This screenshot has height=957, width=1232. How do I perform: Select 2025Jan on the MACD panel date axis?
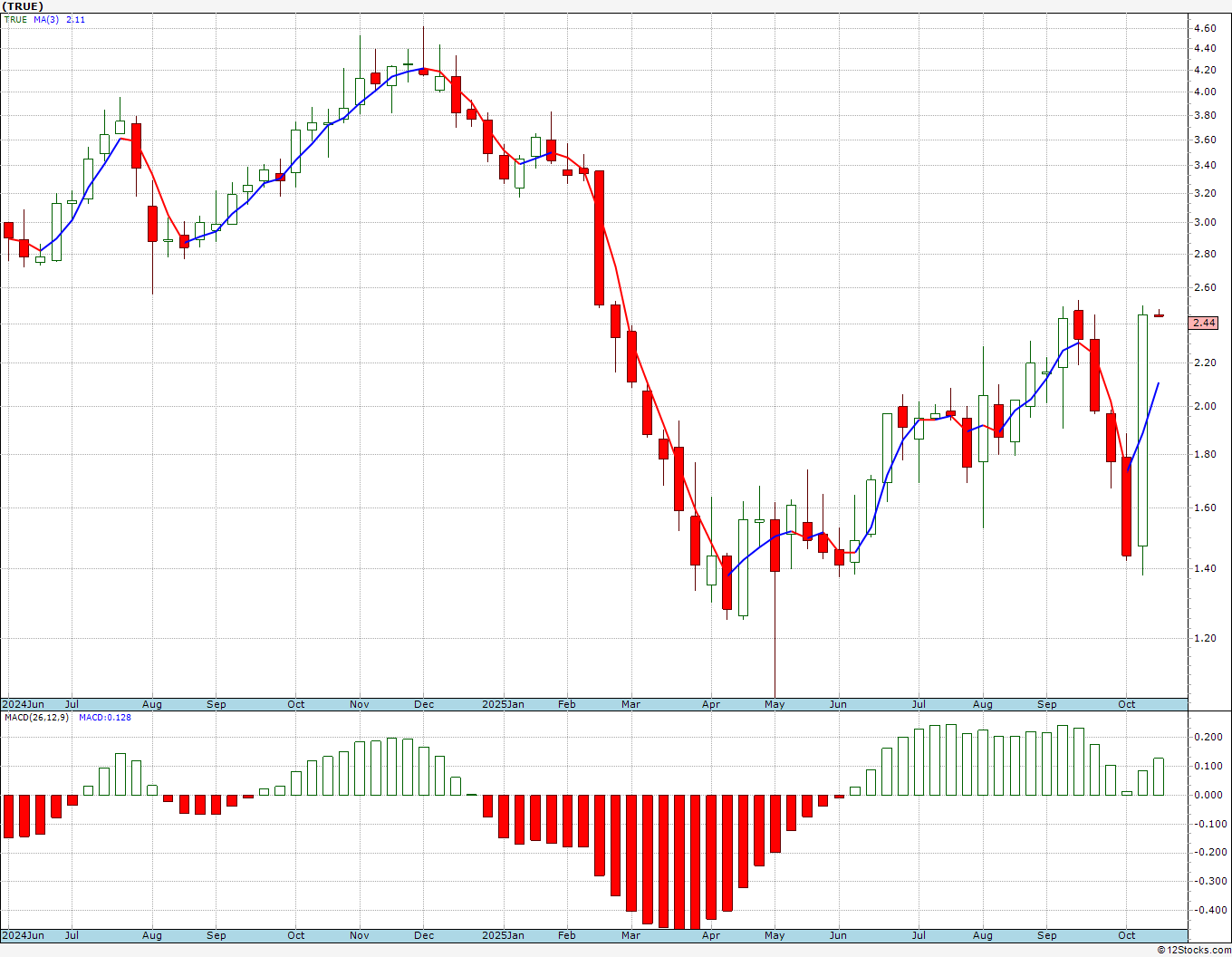[x=503, y=935]
